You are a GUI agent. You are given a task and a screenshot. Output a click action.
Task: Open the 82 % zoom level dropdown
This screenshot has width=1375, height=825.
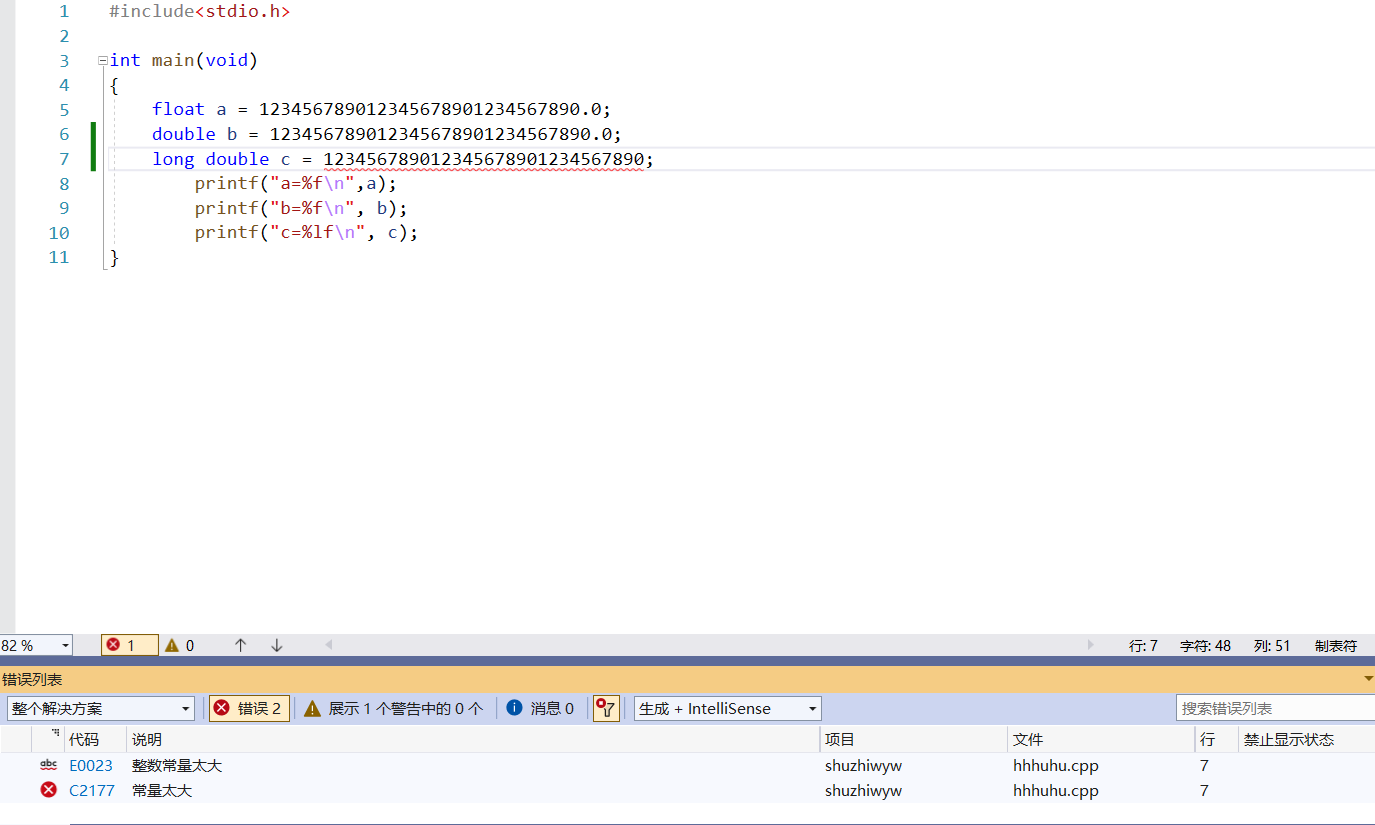[x=65, y=646]
